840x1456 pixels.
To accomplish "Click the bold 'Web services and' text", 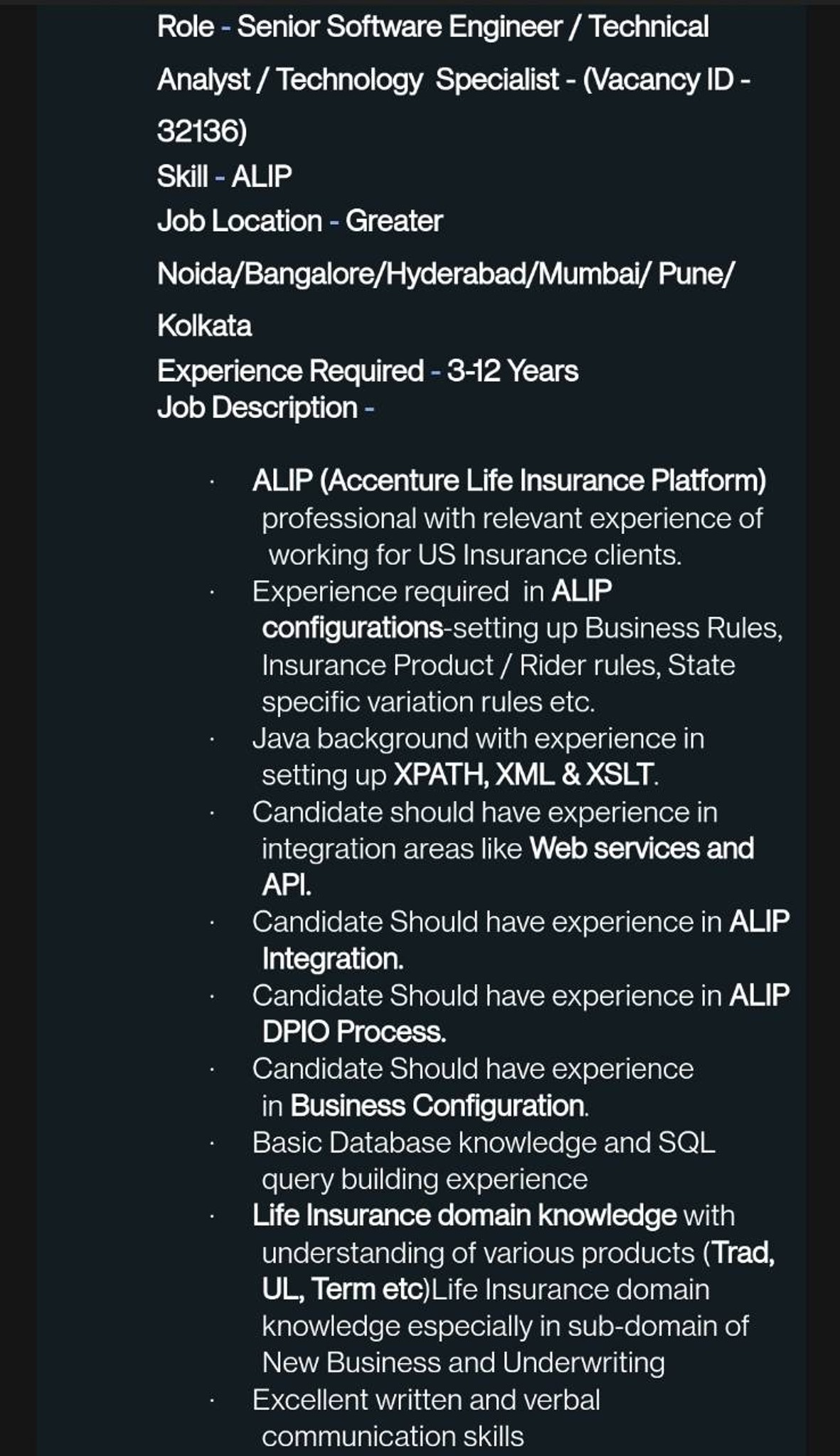I will coord(642,848).
